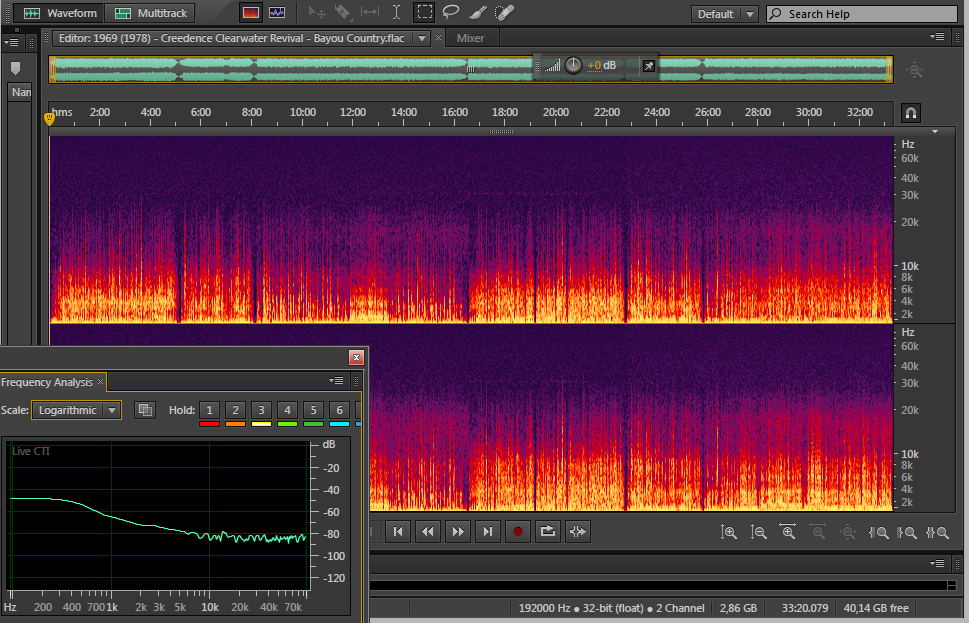Zoom out time
The image size is (969, 623).
[818, 532]
